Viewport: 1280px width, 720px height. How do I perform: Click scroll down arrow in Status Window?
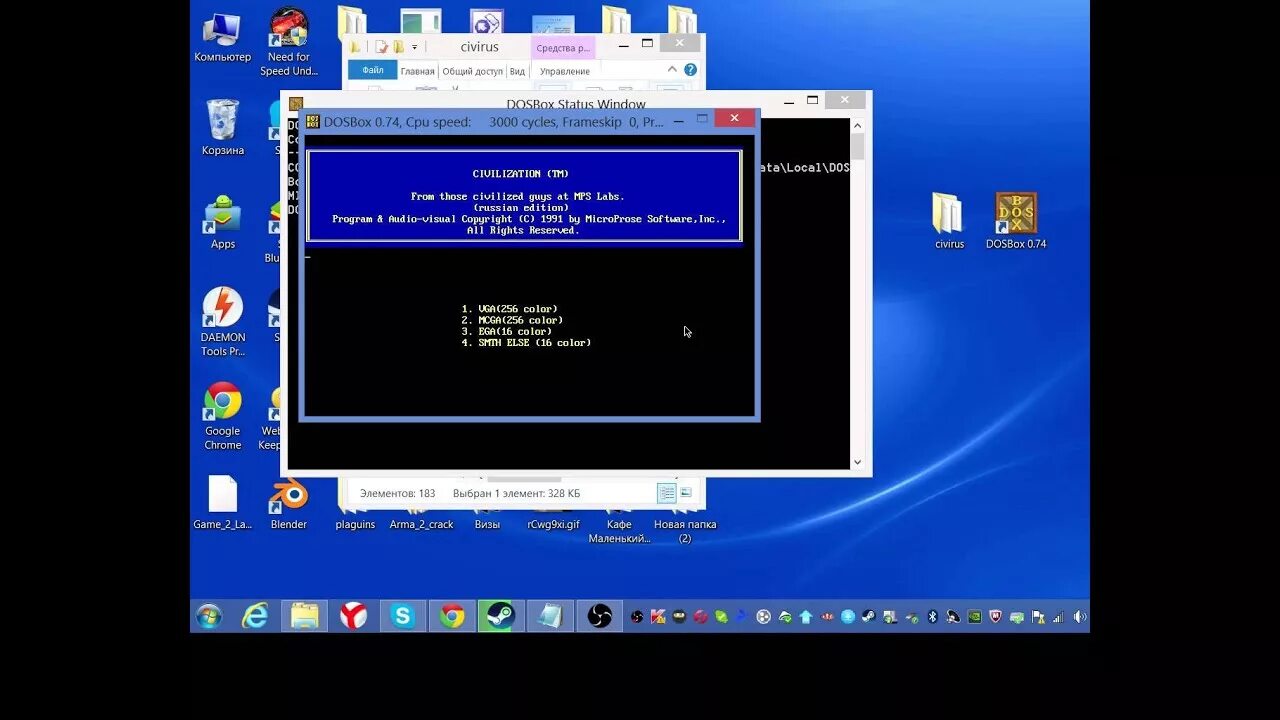tap(857, 462)
